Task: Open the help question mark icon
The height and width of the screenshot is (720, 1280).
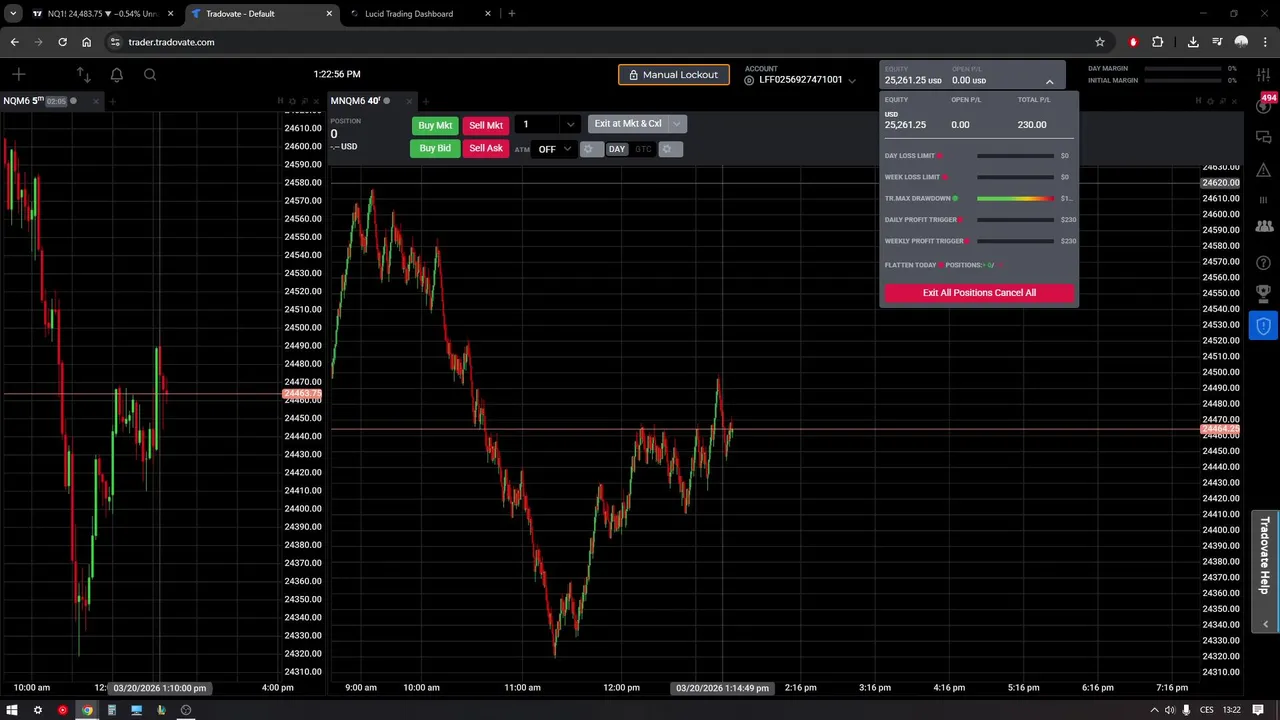Action: pyautogui.click(x=1263, y=262)
